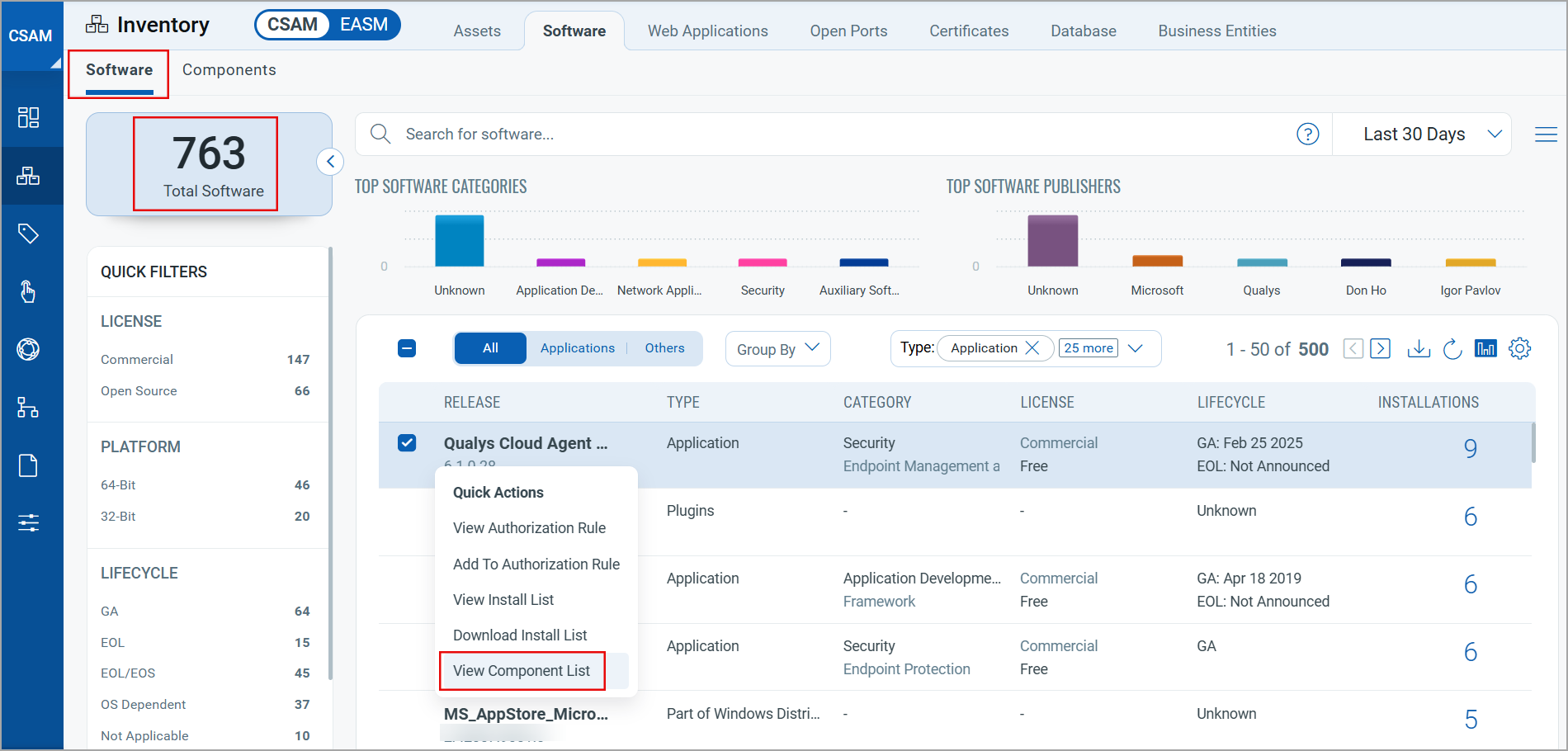Open the document reports icon in sidebar

[x=29, y=465]
